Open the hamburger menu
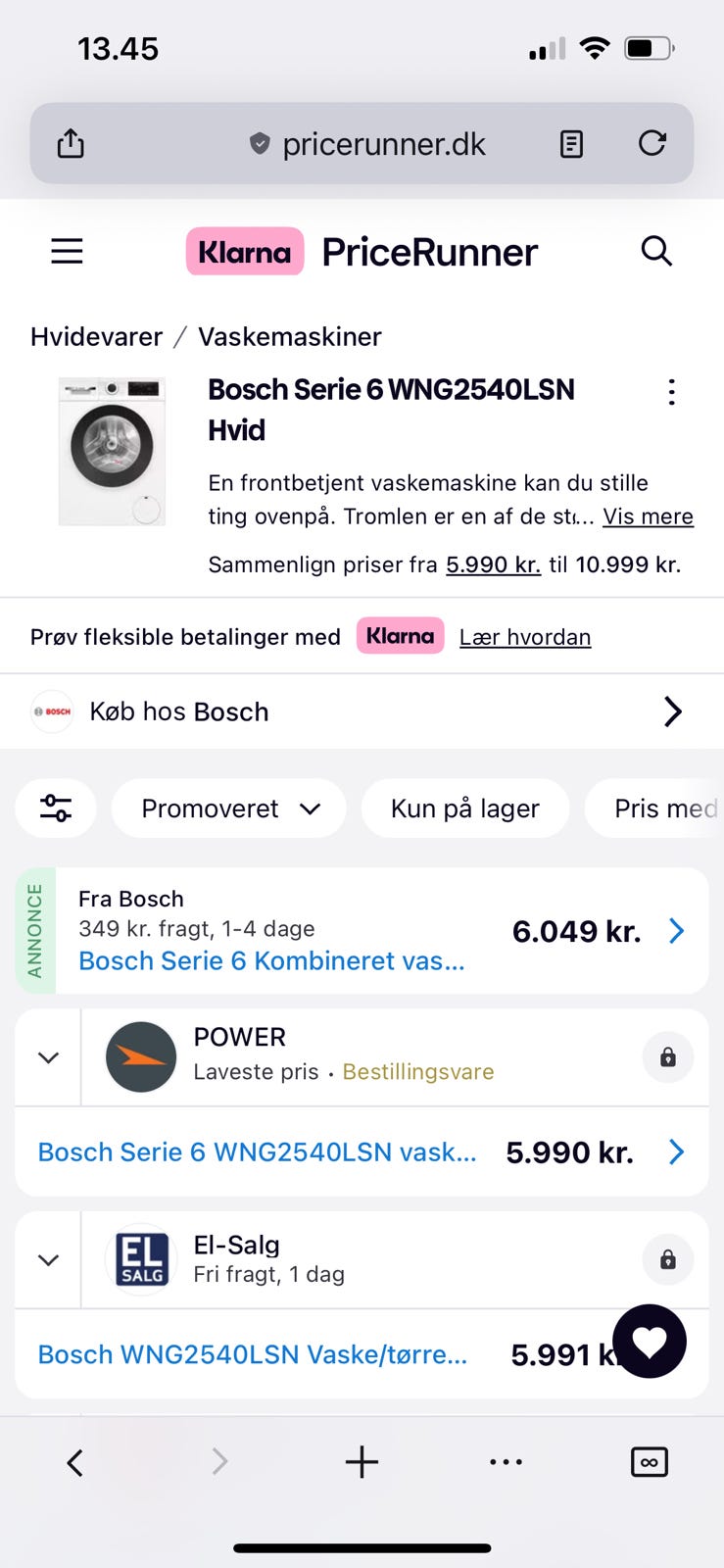Screen dimensions: 724x1568 (x=67, y=252)
